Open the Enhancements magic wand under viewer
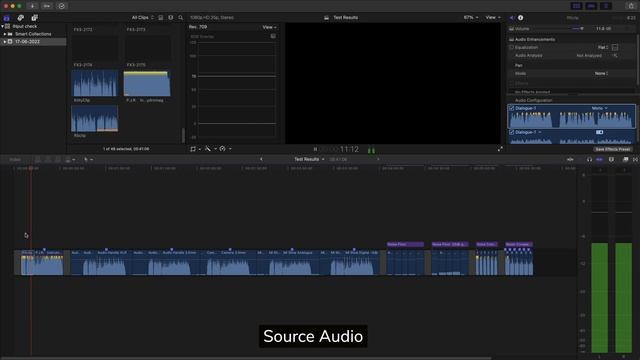Screen dimensions: 640x360 tap(208, 149)
